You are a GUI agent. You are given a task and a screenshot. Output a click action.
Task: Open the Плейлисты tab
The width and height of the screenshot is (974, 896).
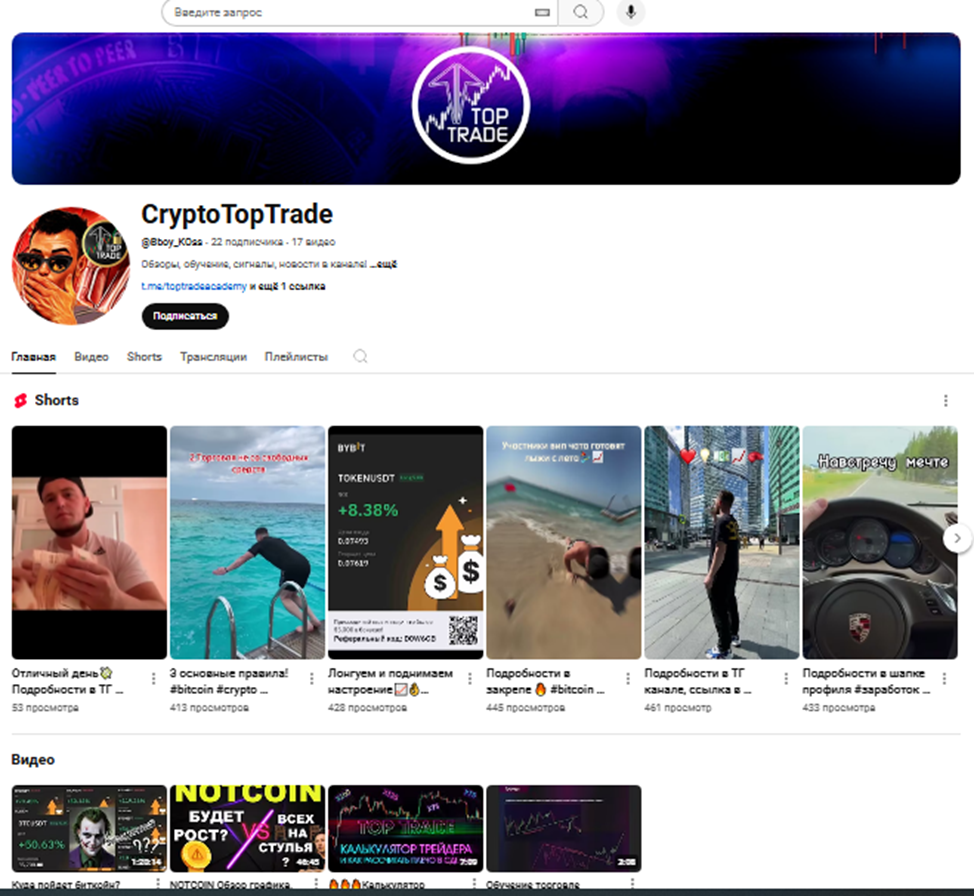point(296,357)
